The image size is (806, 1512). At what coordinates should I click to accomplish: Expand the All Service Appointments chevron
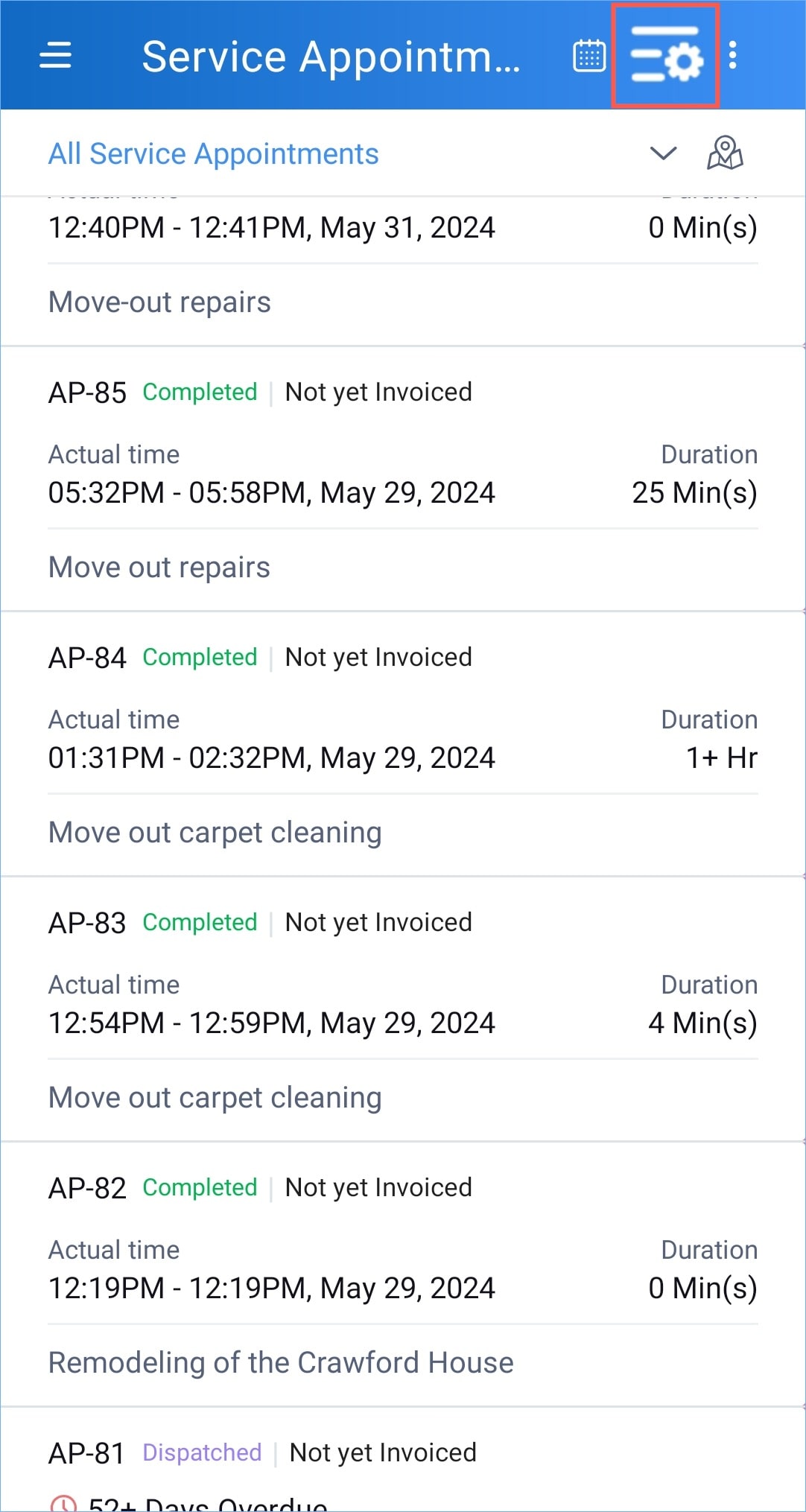point(662,153)
